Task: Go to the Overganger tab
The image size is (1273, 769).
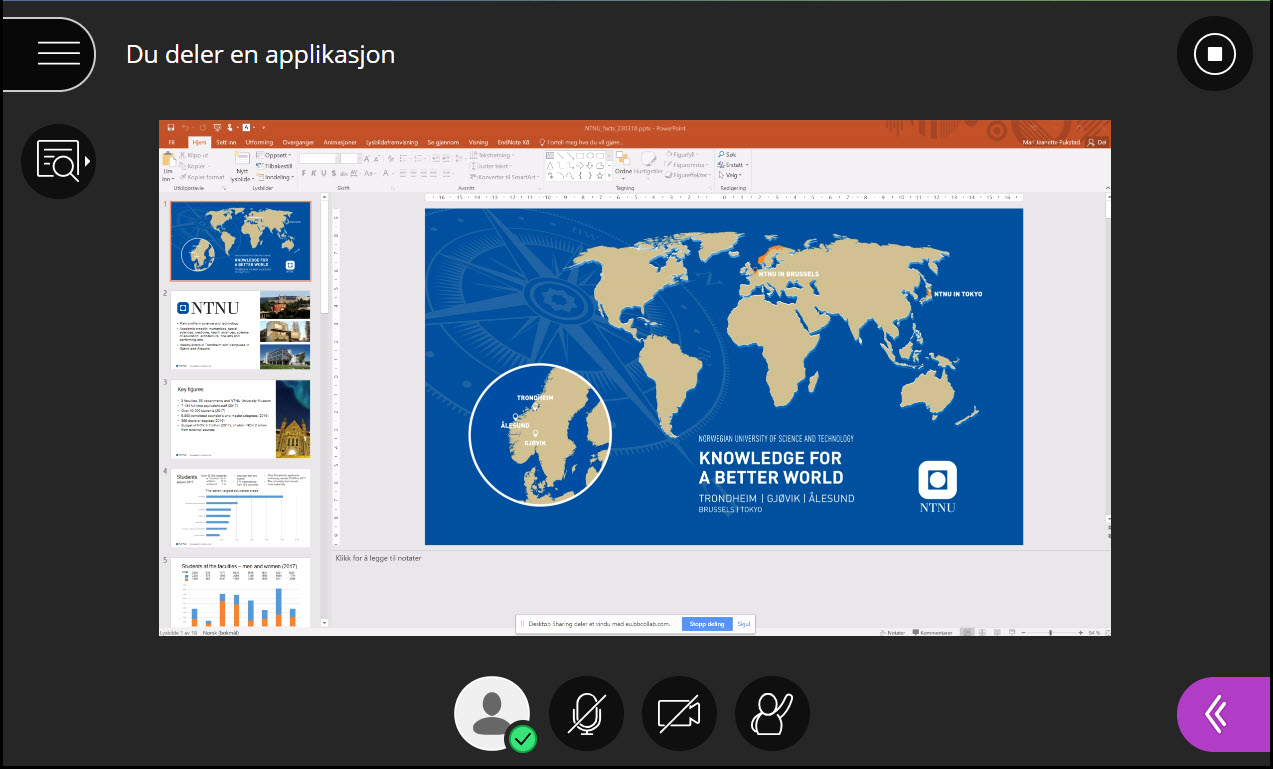Action: coord(299,143)
